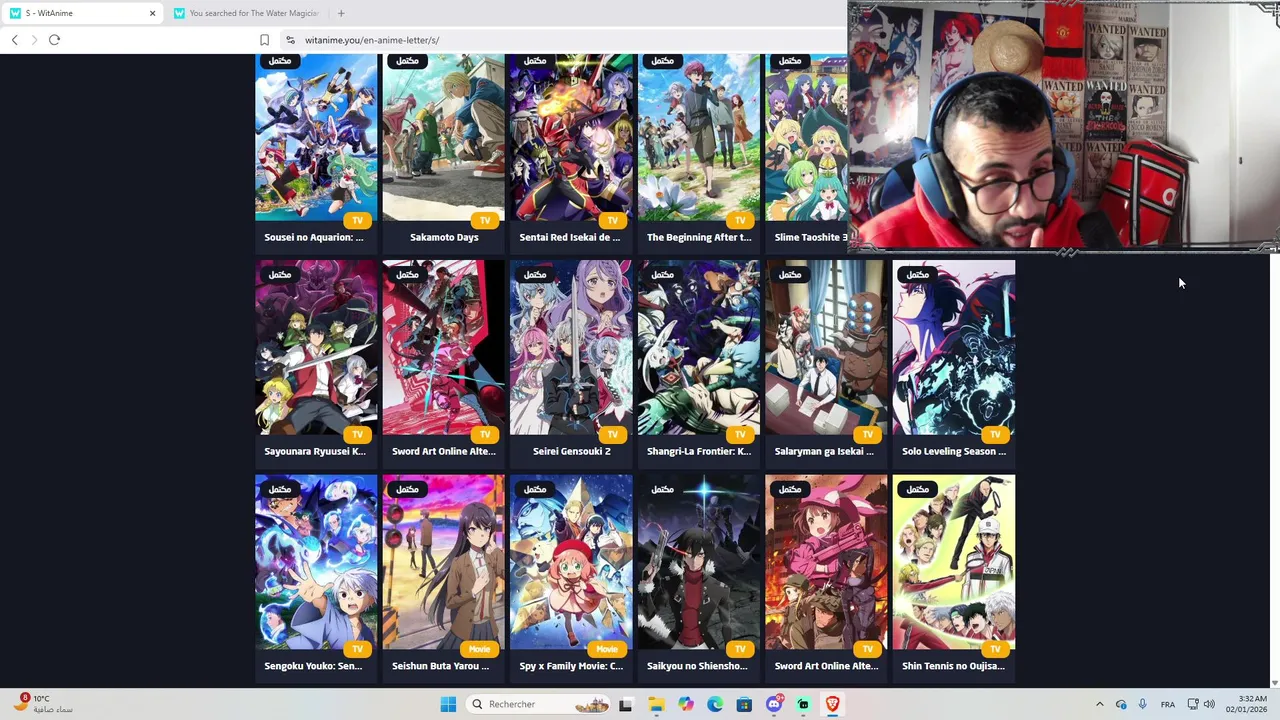Open Sousei no Aquarion poster
This screenshot has height=720, width=1280.
click(316, 137)
